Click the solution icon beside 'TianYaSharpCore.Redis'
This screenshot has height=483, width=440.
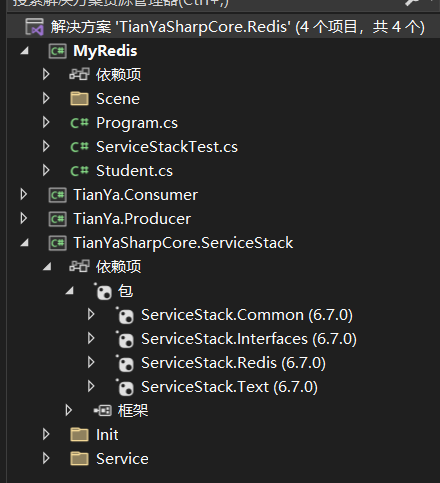[x=35, y=27]
